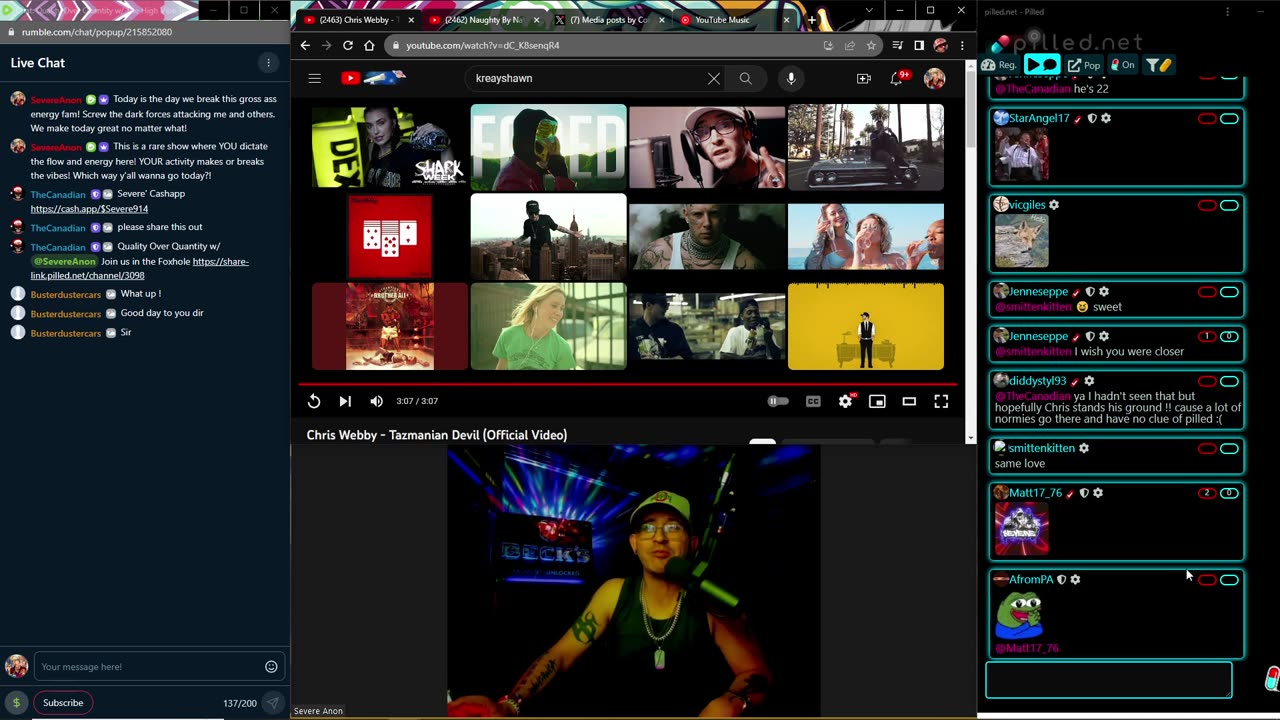The width and height of the screenshot is (1280, 720).
Task: Switch the player to theater mode
Action: [909, 401]
